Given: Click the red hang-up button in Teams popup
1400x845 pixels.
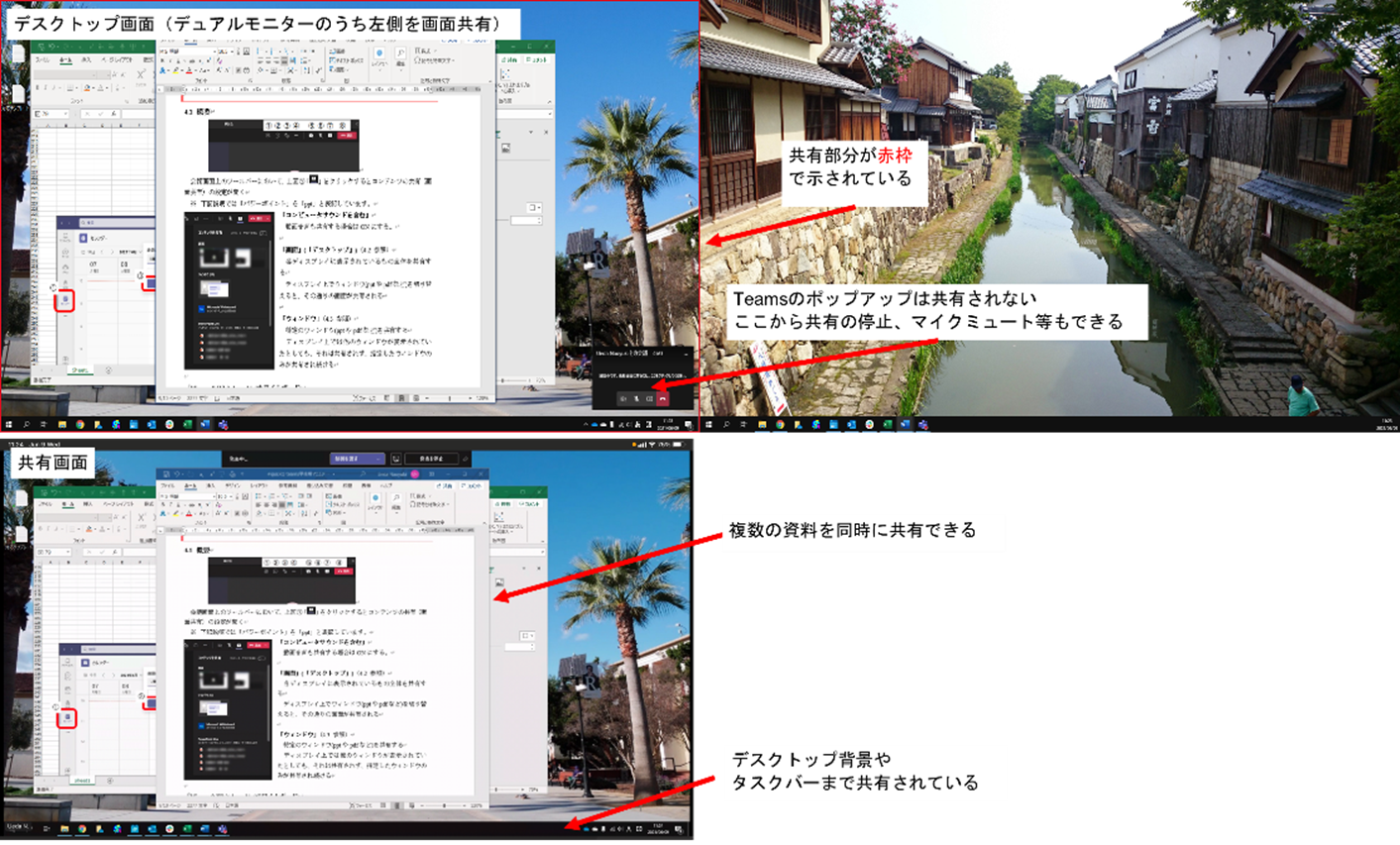Looking at the screenshot, I should click(663, 398).
